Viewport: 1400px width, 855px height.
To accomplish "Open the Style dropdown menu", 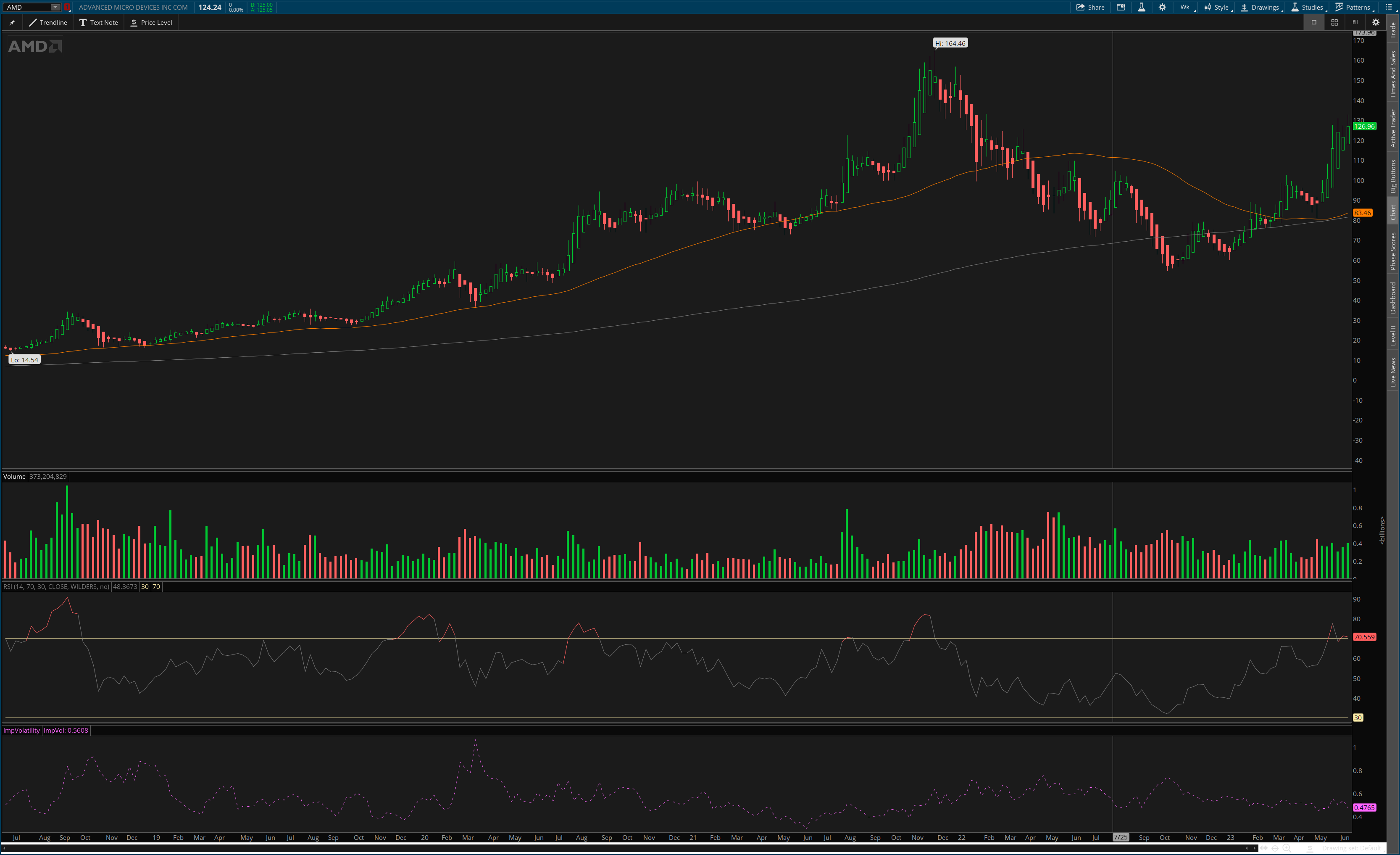I will [1218, 8].
